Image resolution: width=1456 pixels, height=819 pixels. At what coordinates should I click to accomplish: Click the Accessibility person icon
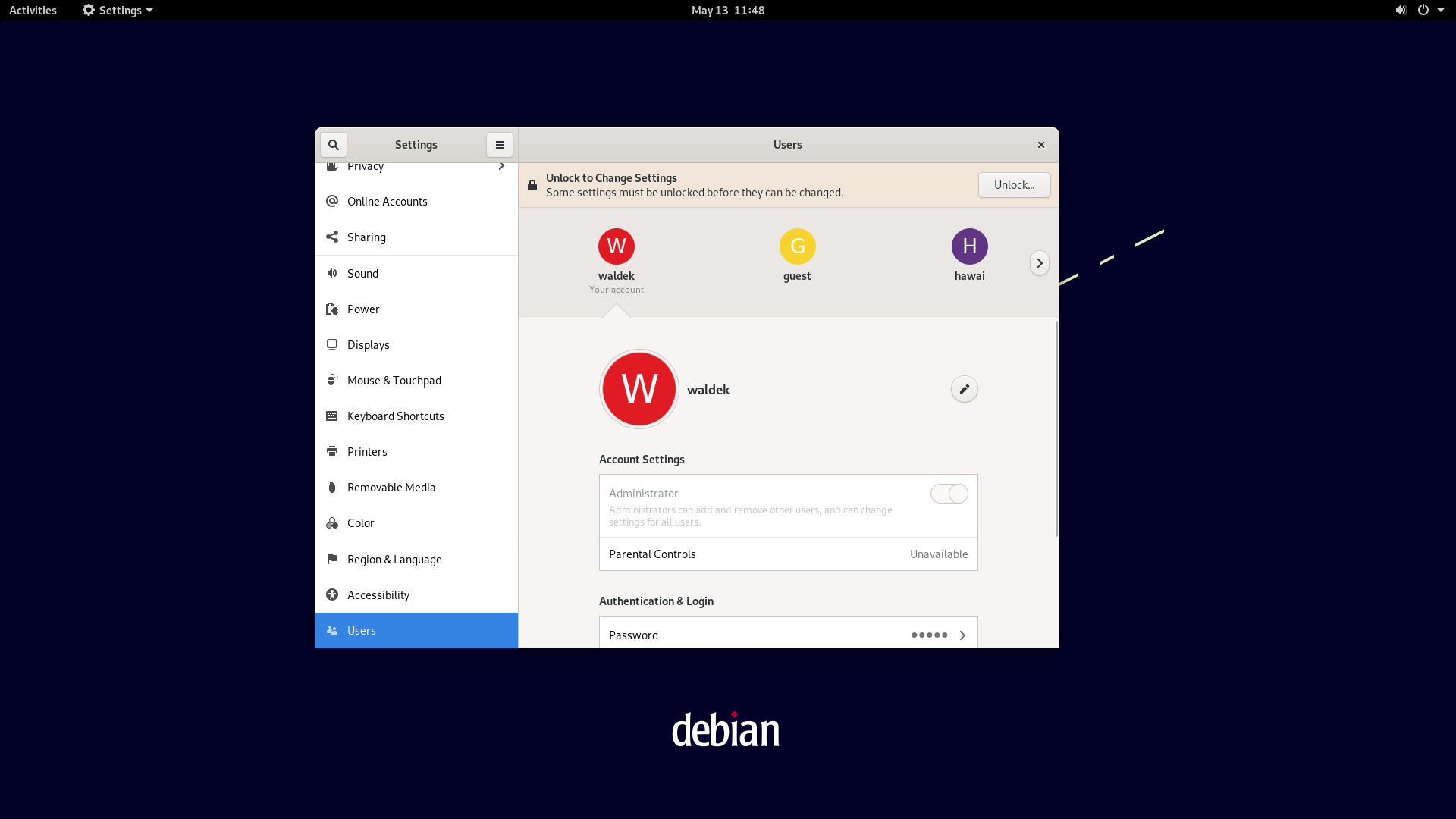(332, 595)
